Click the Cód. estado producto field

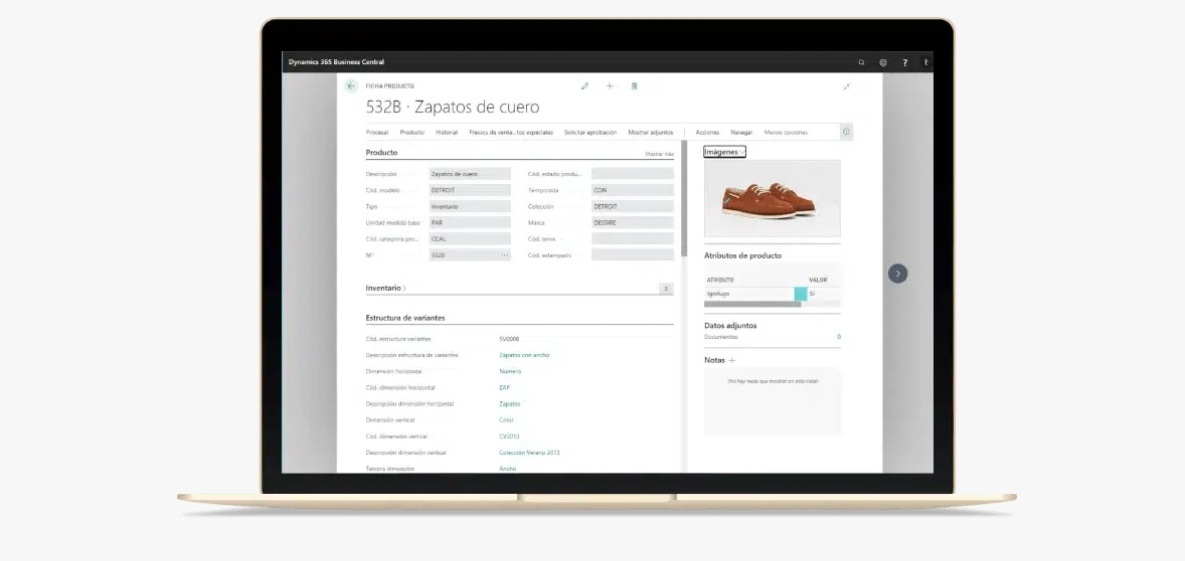(x=633, y=174)
